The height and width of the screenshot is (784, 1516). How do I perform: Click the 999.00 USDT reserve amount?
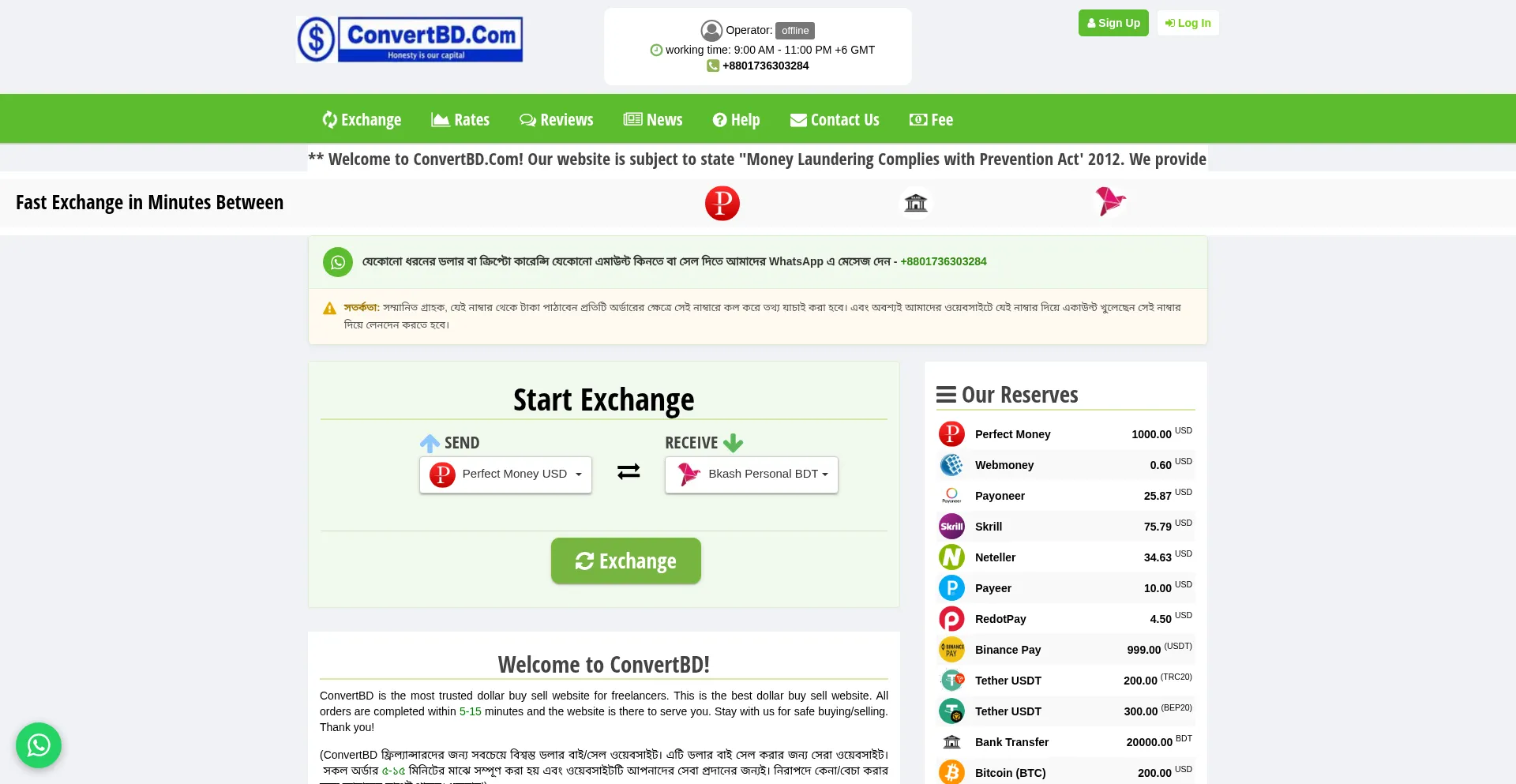tap(1160, 649)
